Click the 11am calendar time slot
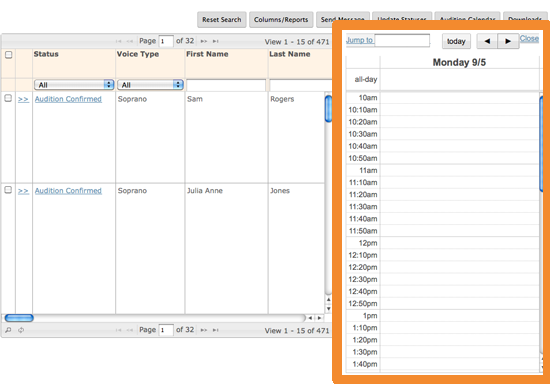Viewport: 550px width, 384px height. pos(460,170)
